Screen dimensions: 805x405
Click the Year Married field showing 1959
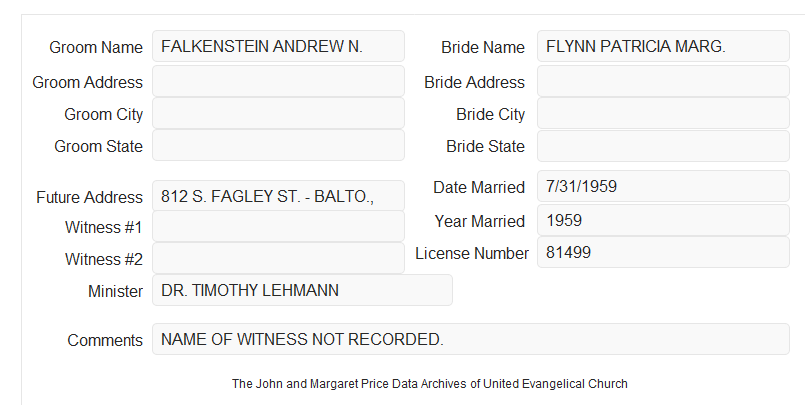click(663, 221)
